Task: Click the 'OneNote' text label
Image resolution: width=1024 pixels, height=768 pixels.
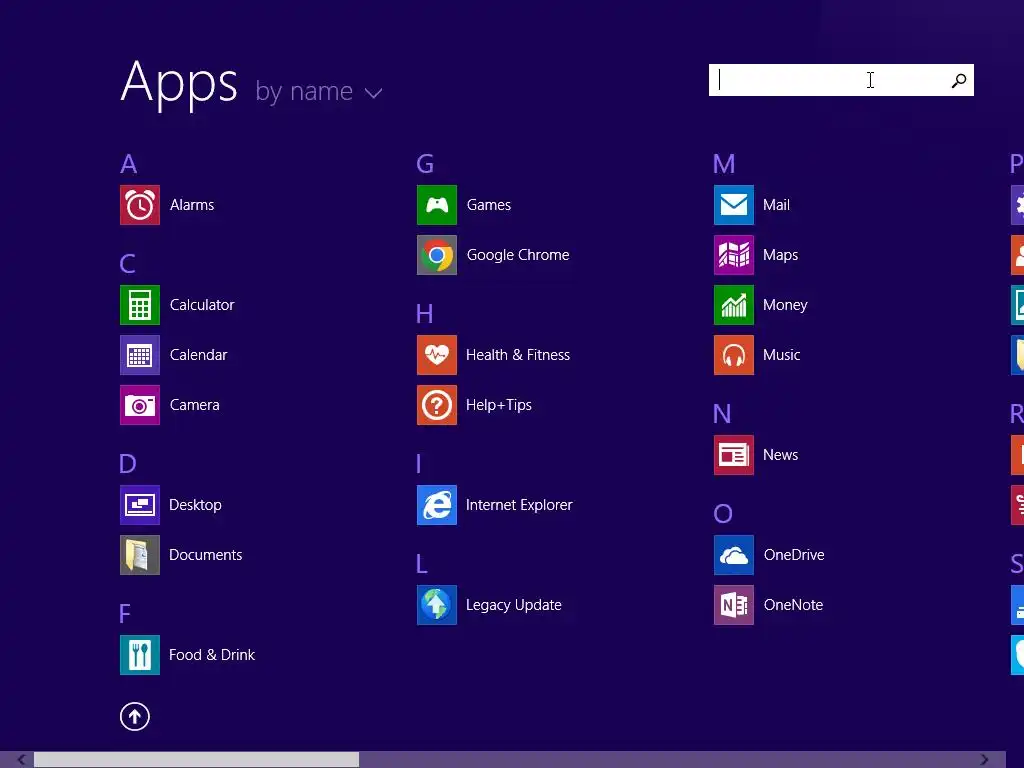Action: pyautogui.click(x=793, y=605)
